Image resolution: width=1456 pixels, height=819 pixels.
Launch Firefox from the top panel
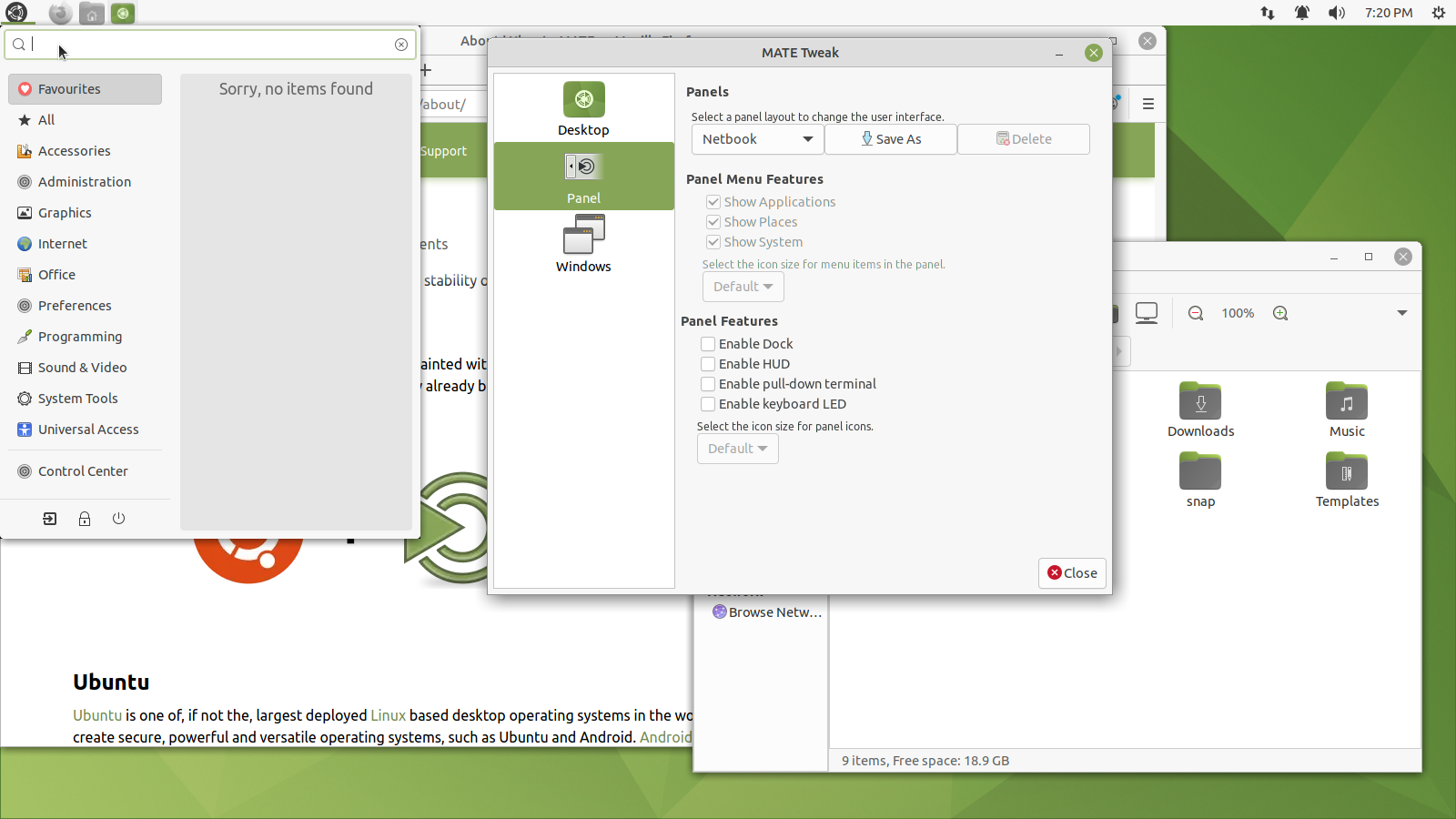[60, 13]
